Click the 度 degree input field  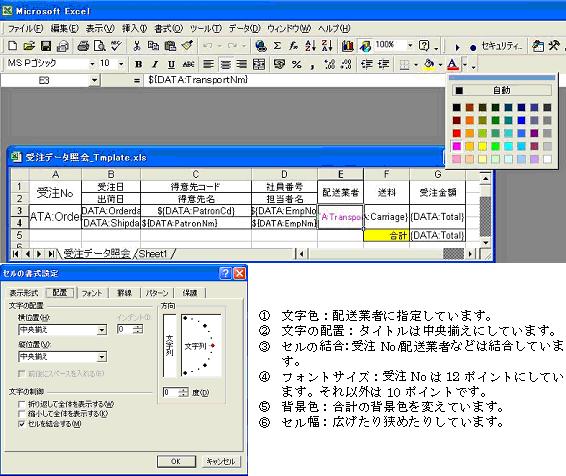pyautogui.click(x=170, y=392)
